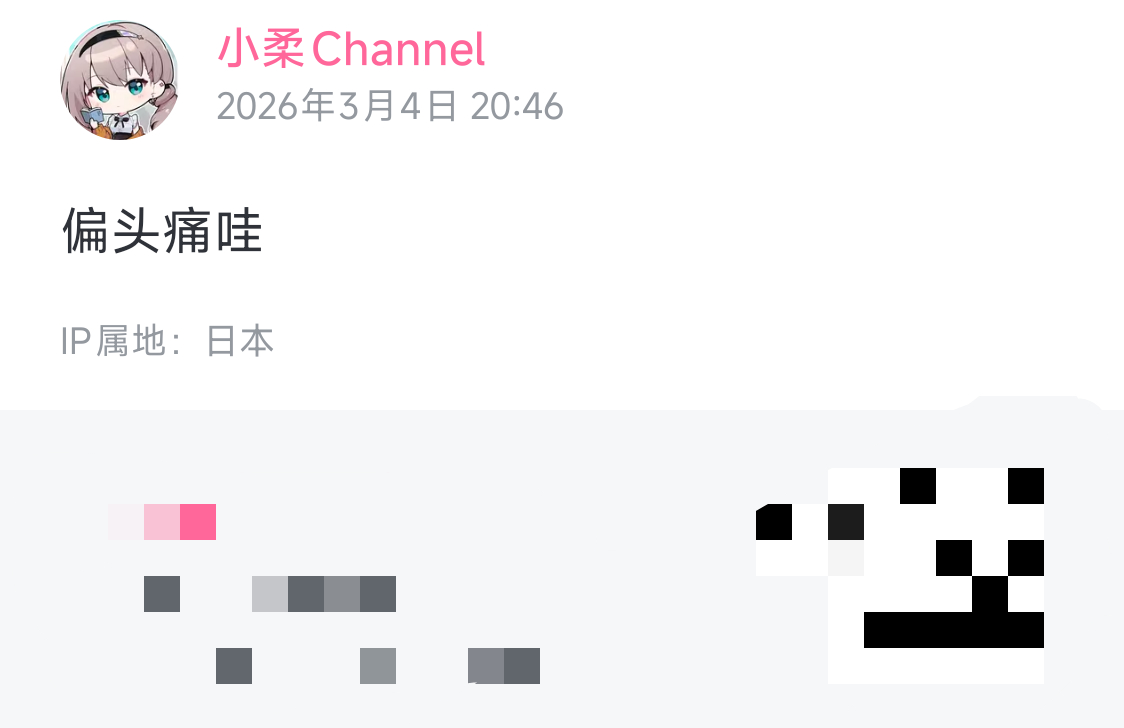Select the IP属地:日本 location label
Image resolution: width=1124 pixels, height=728 pixels.
tap(167, 341)
